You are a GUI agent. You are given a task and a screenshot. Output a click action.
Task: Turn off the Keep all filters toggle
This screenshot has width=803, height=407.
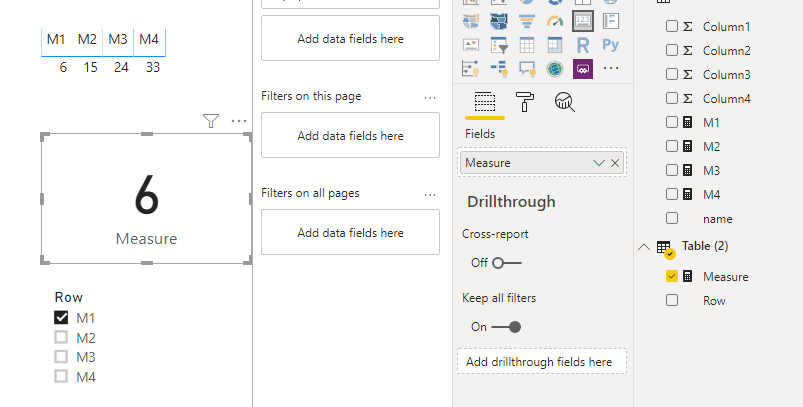click(x=506, y=327)
